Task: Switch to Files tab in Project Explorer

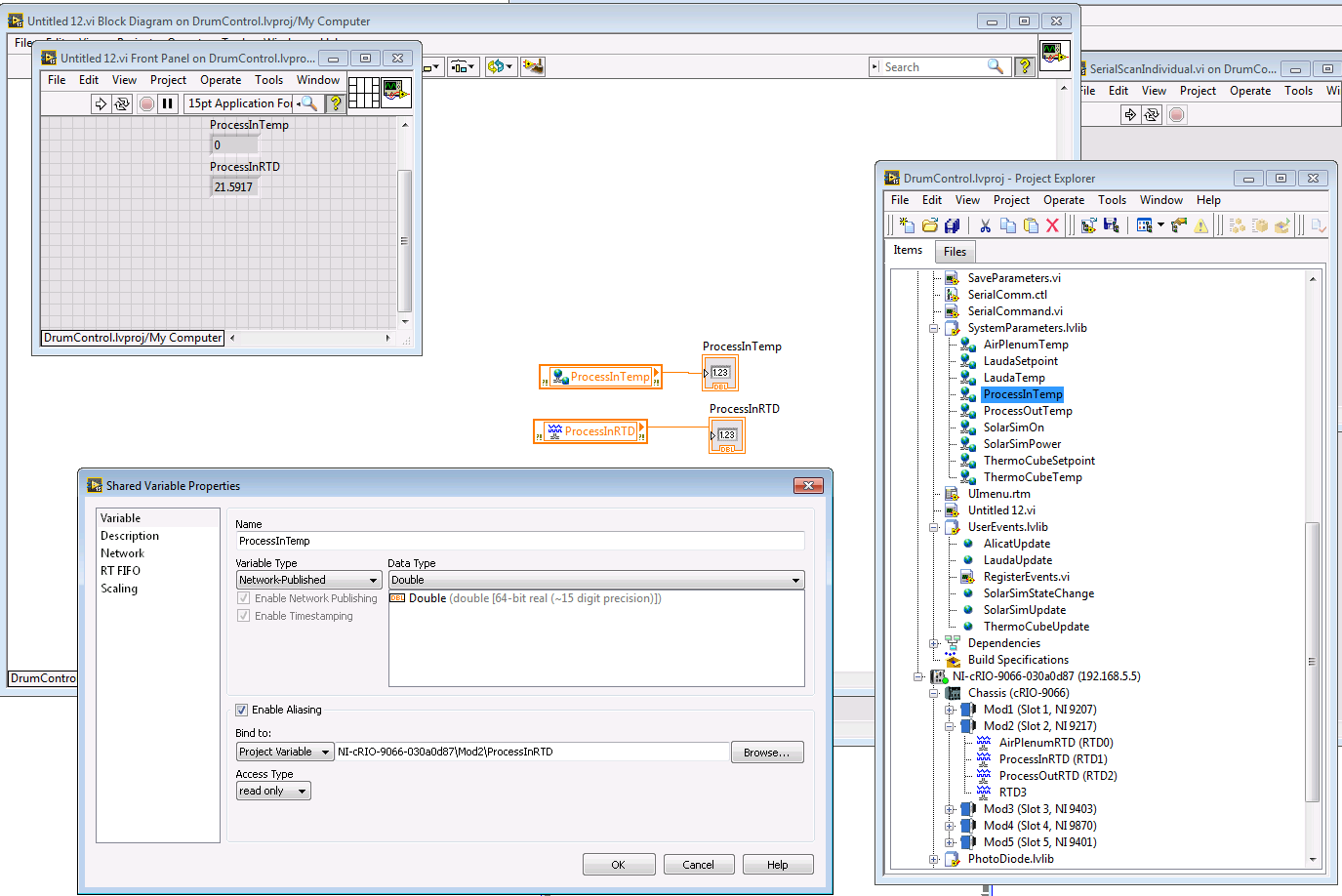Action: (955, 252)
